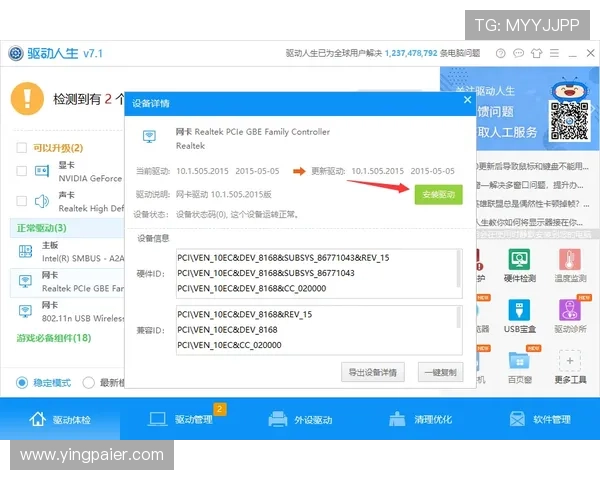Click 一键复制 copy button
600x480 pixels.
point(440,372)
